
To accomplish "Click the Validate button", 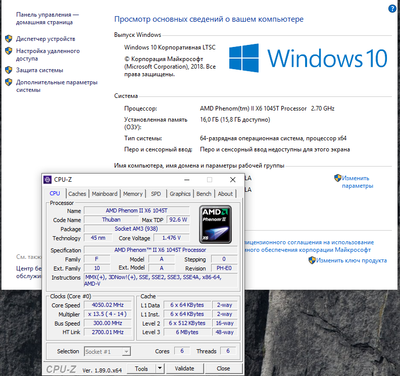I will point(184,368).
